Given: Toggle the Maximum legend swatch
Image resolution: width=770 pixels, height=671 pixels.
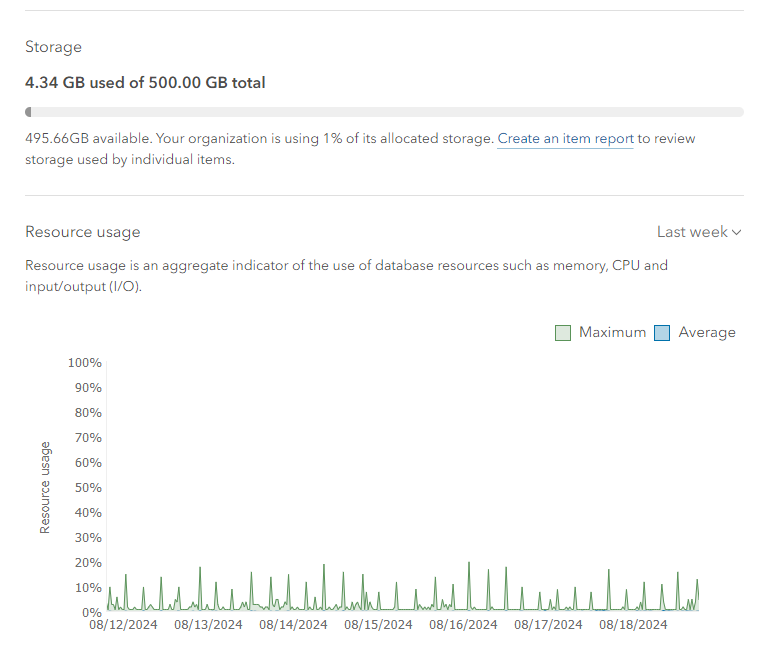Looking at the screenshot, I should 563,333.
